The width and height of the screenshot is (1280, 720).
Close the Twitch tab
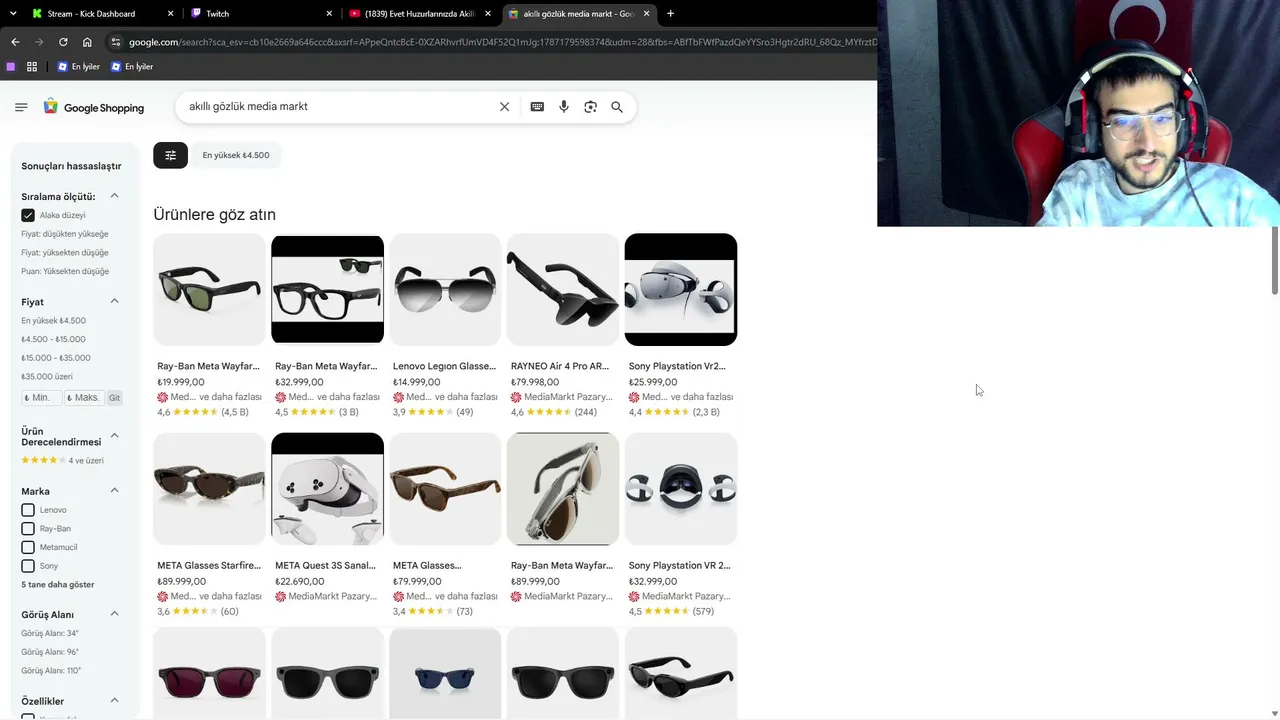(x=329, y=14)
